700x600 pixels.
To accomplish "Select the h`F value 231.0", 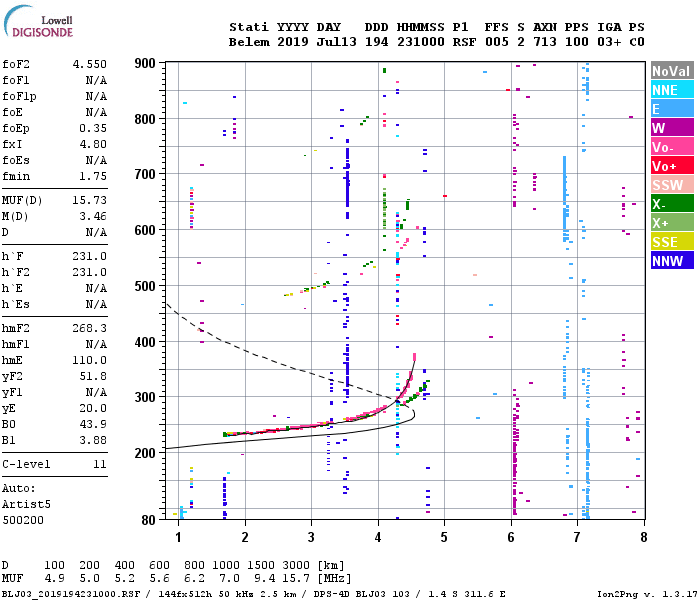I will (90, 256).
